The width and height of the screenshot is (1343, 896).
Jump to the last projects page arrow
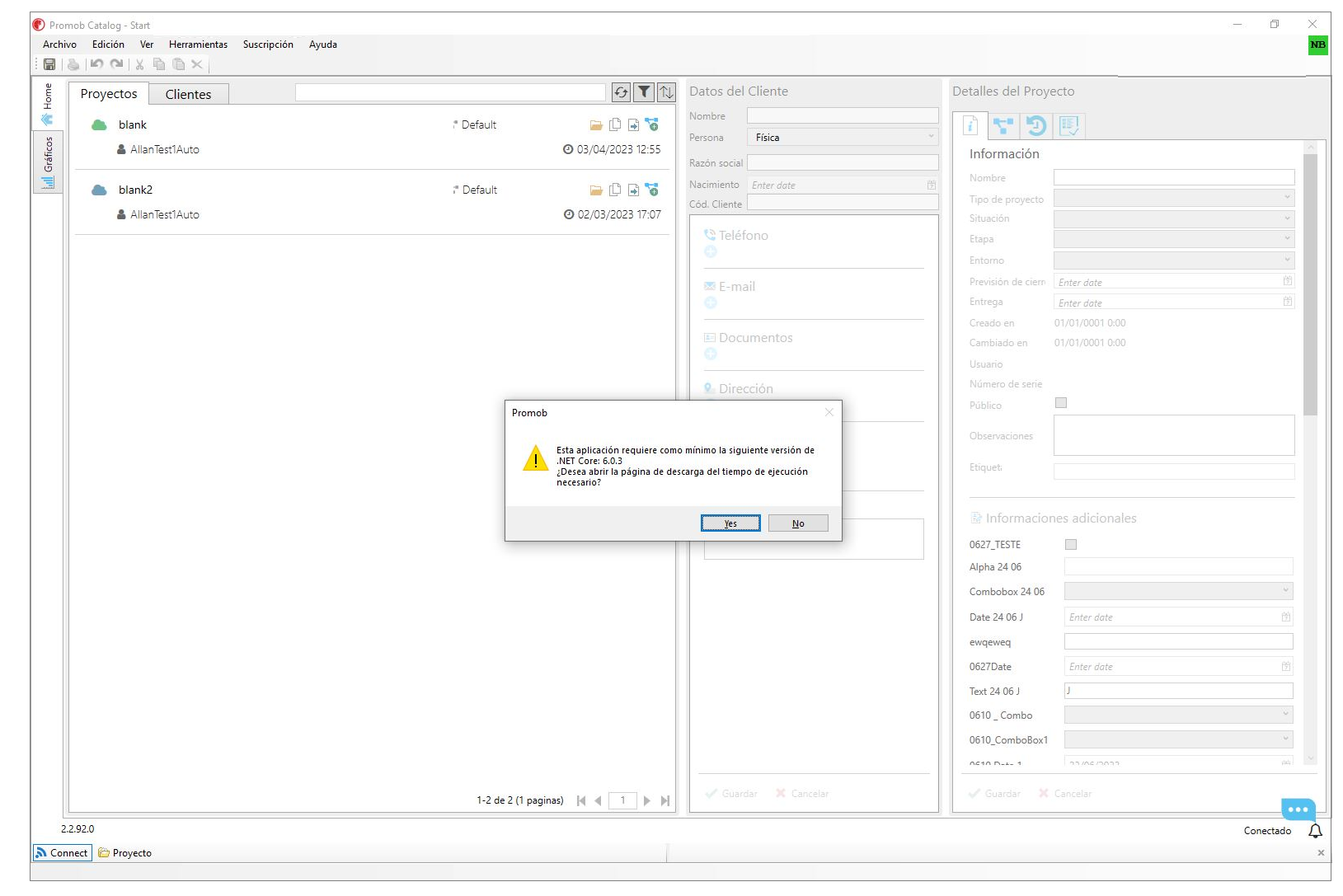pos(664,800)
